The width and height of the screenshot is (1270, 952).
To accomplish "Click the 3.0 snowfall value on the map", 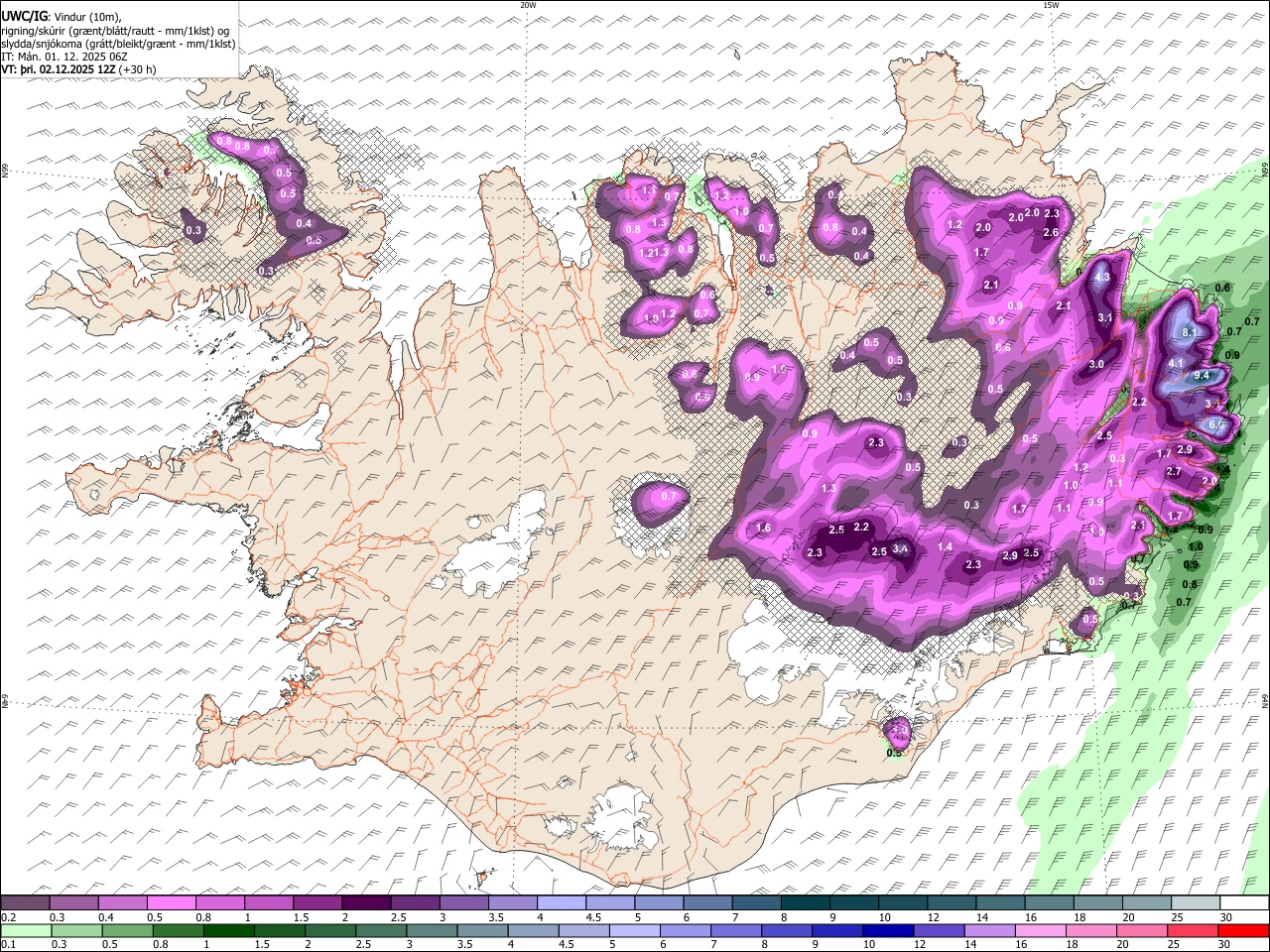I will [x=1096, y=365].
